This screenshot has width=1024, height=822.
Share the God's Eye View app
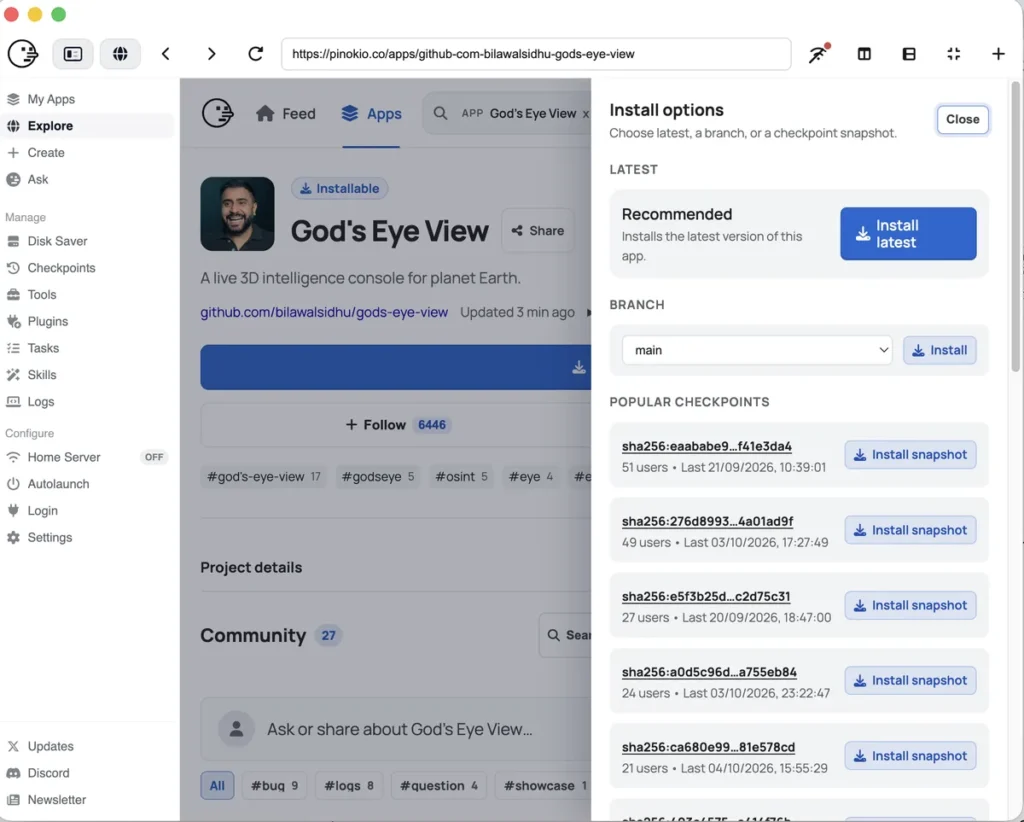click(x=537, y=230)
